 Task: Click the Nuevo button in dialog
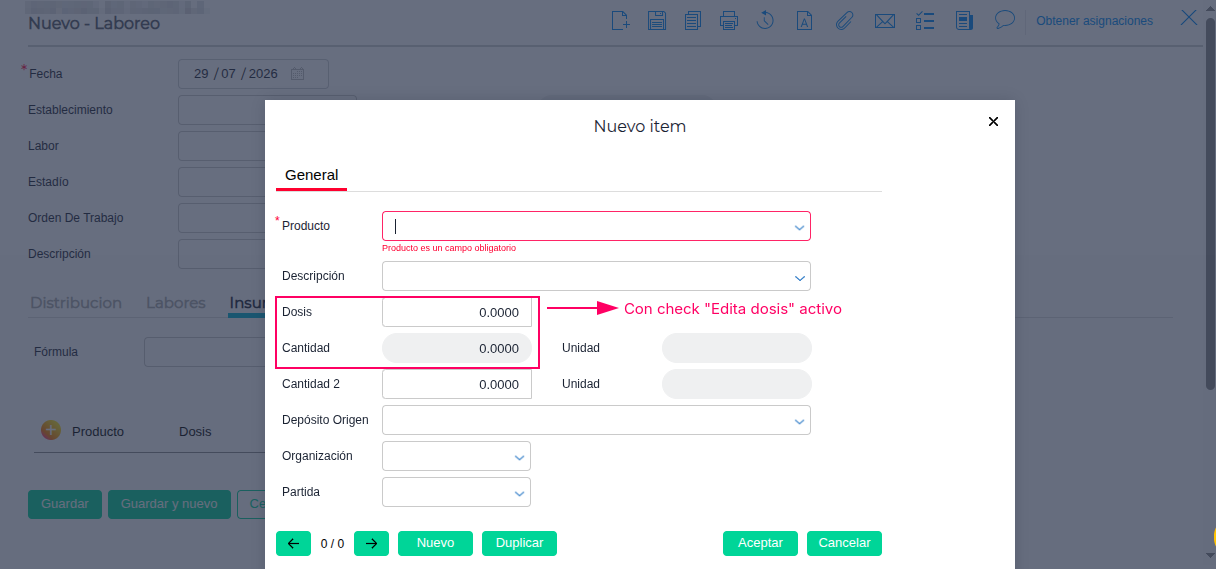[435, 543]
